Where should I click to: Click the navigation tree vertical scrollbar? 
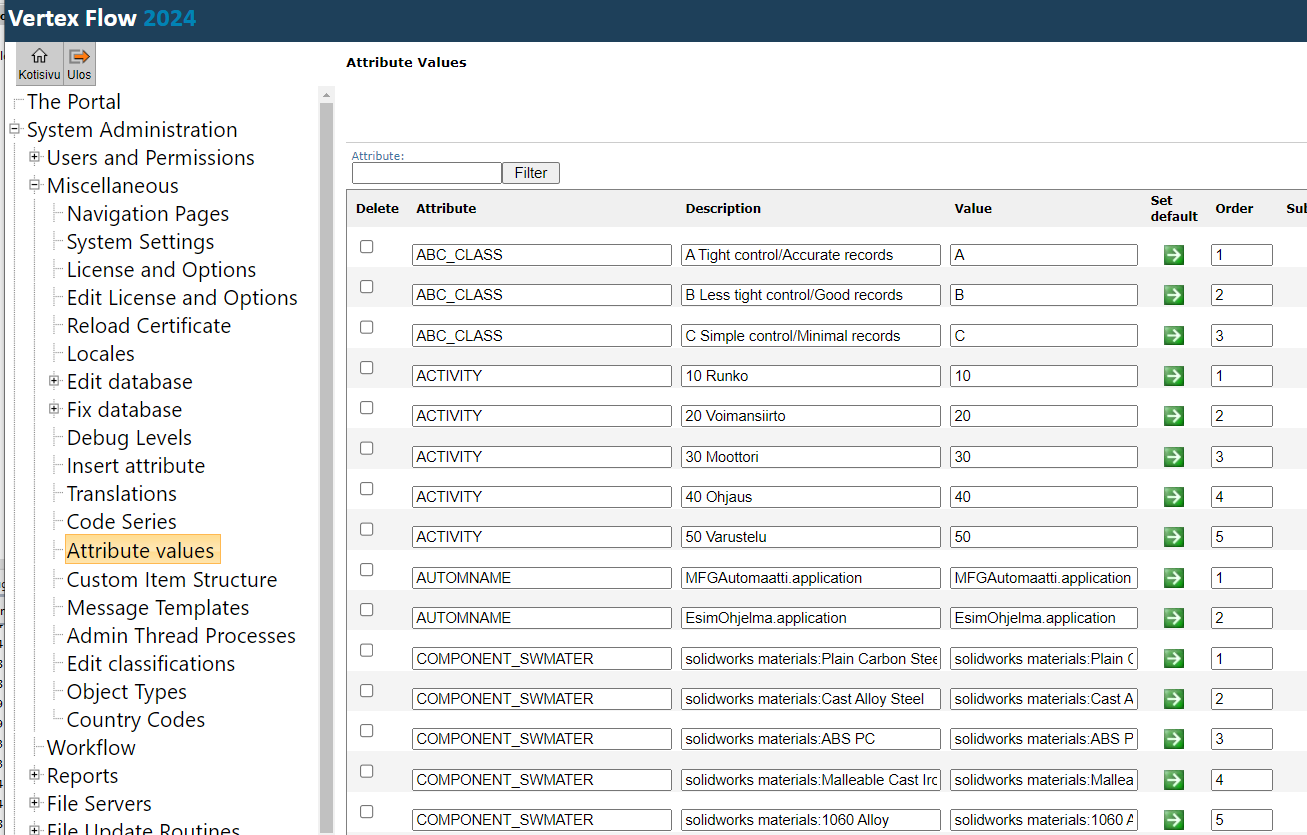[325, 450]
